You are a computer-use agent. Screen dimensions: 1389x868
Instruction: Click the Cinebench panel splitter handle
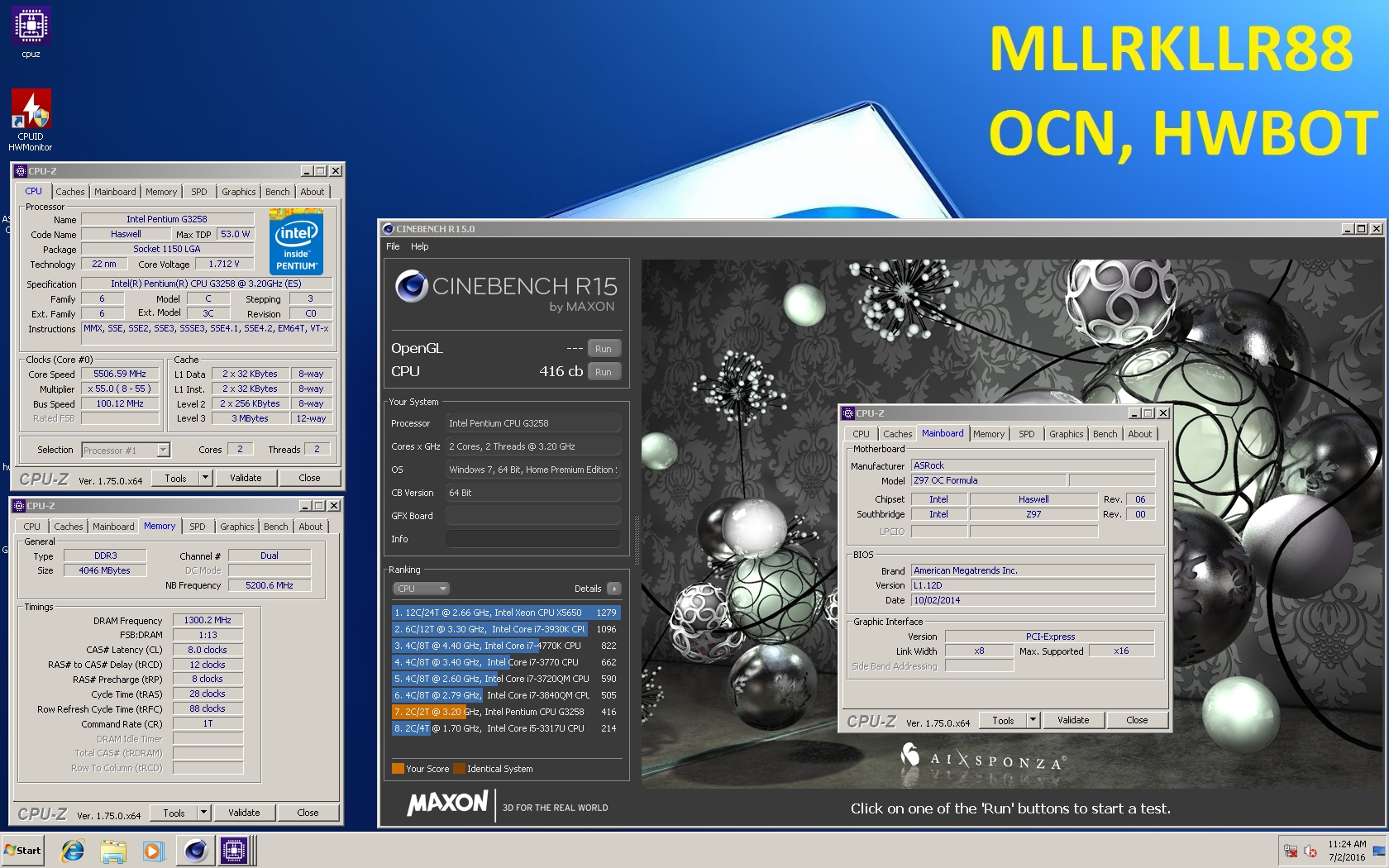(x=637, y=541)
